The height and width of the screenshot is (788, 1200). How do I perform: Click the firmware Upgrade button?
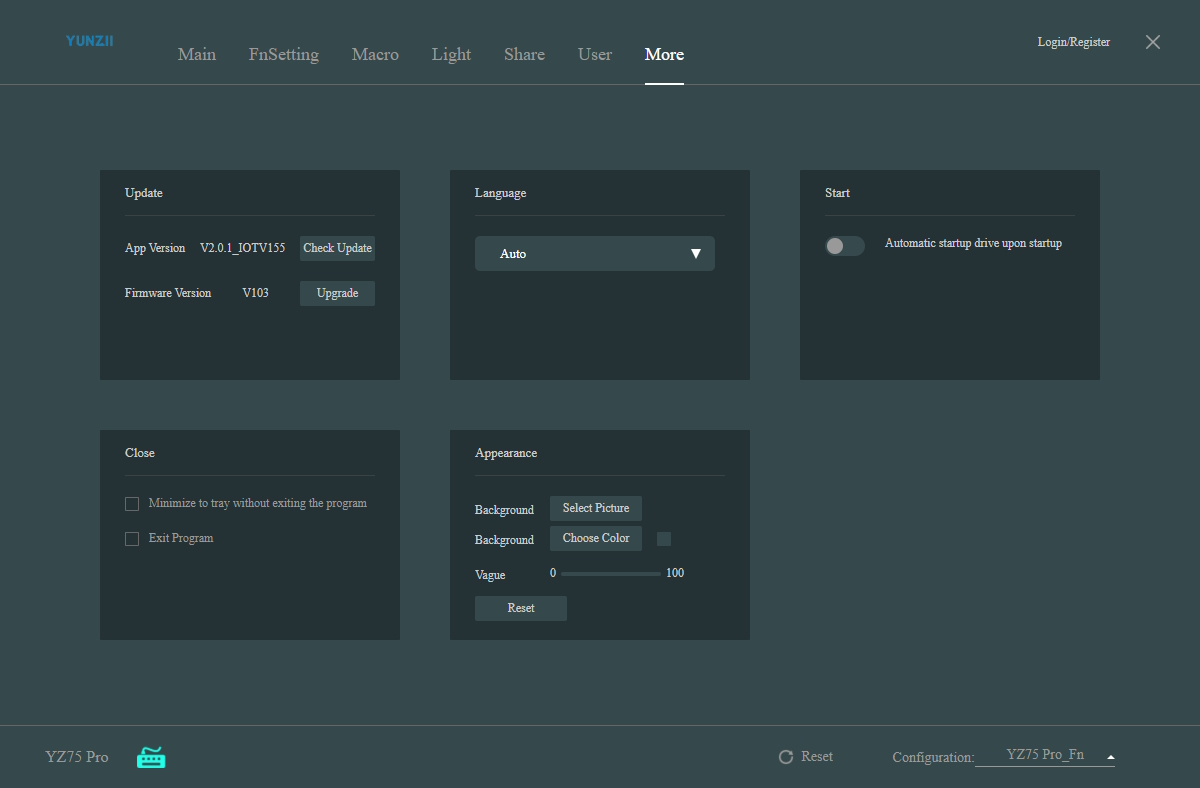tap(337, 293)
